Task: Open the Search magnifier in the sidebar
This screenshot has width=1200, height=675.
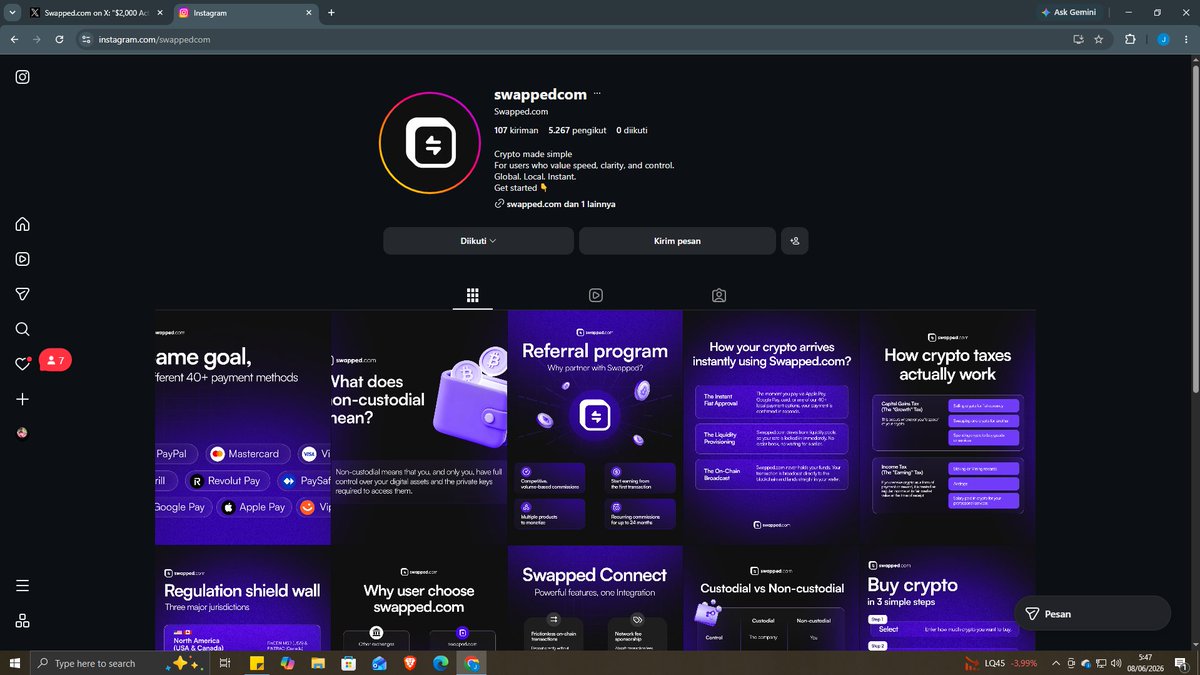Action: pos(22,329)
